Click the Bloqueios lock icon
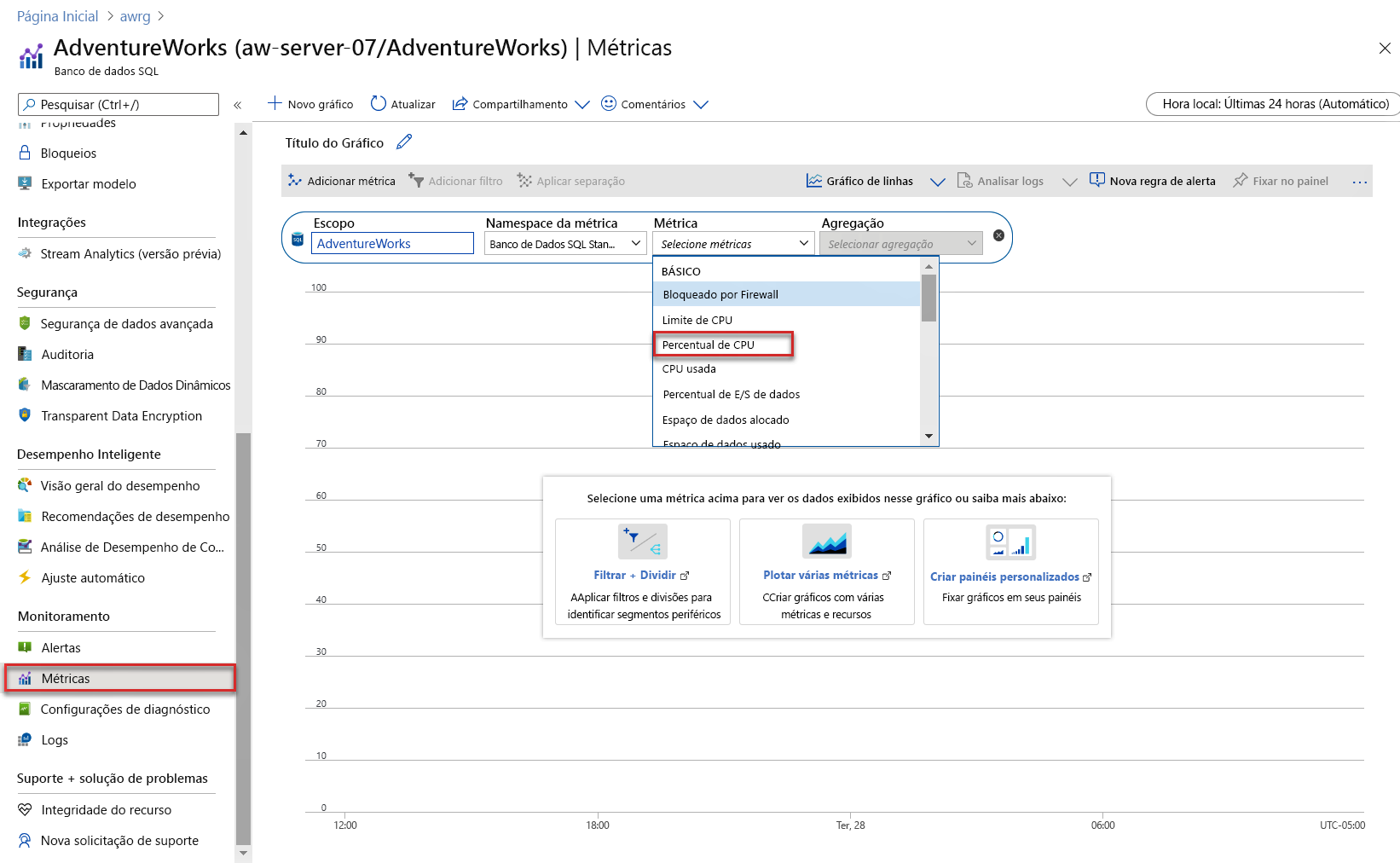This screenshot has width=1400, height=863. [25, 153]
